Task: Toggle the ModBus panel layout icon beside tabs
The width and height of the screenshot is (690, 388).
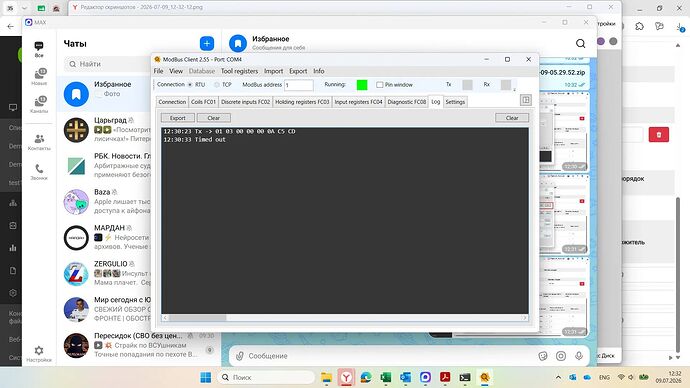Action: [526, 100]
